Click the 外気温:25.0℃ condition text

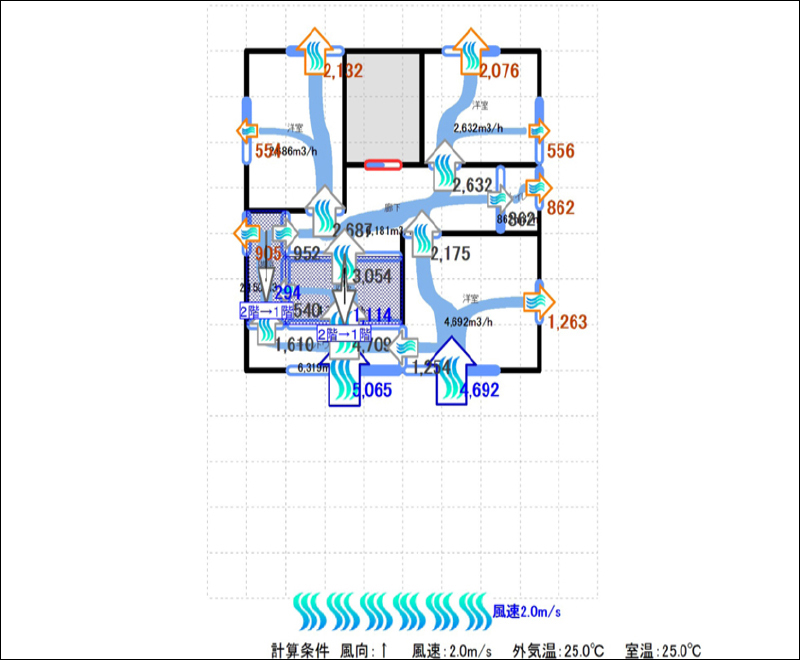[x=558, y=650]
